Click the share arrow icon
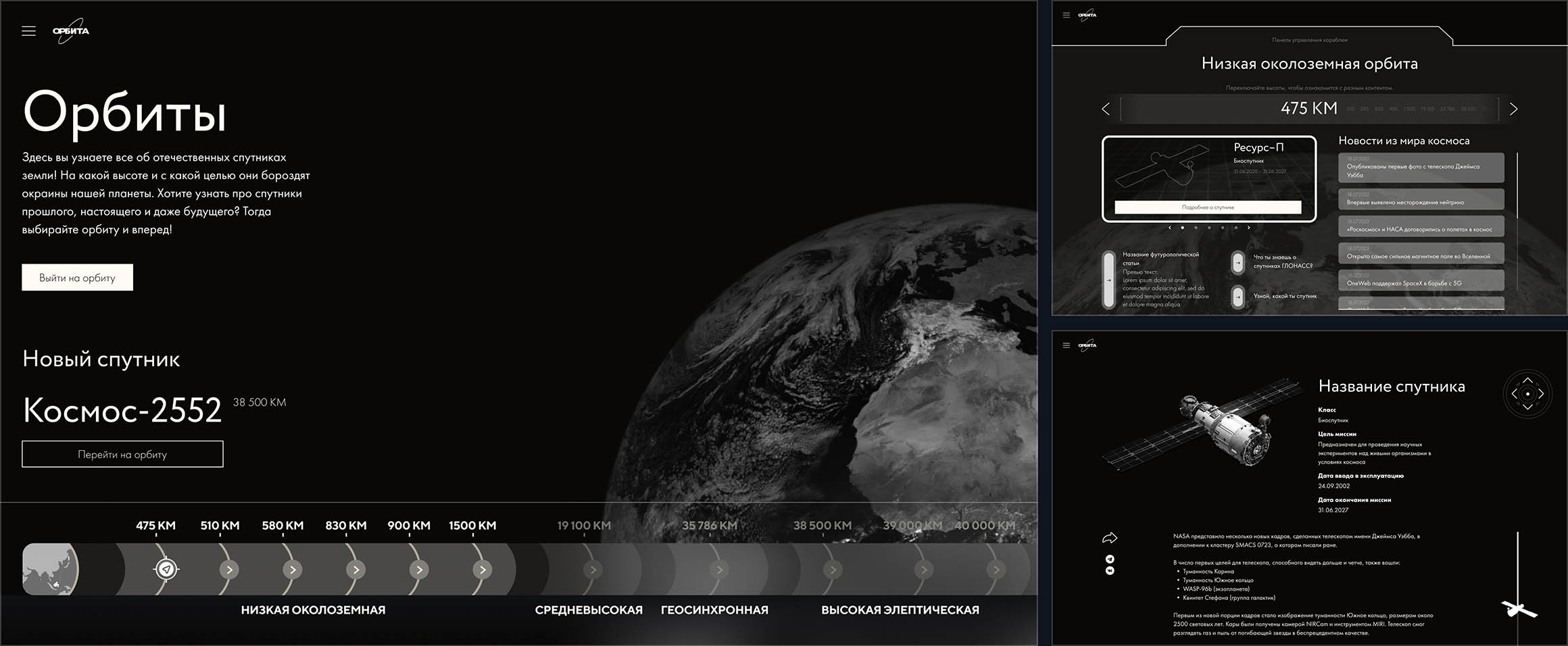This screenshot has width=1568, height=646. 1110,538
